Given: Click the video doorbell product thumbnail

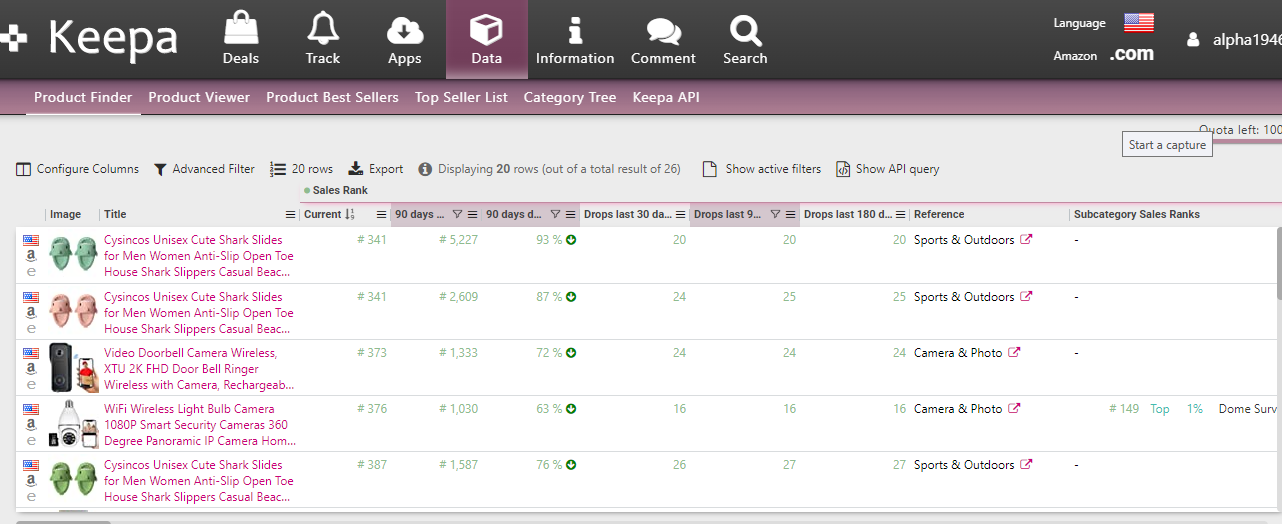Looking at the screenshot, I should pos(72,368).
